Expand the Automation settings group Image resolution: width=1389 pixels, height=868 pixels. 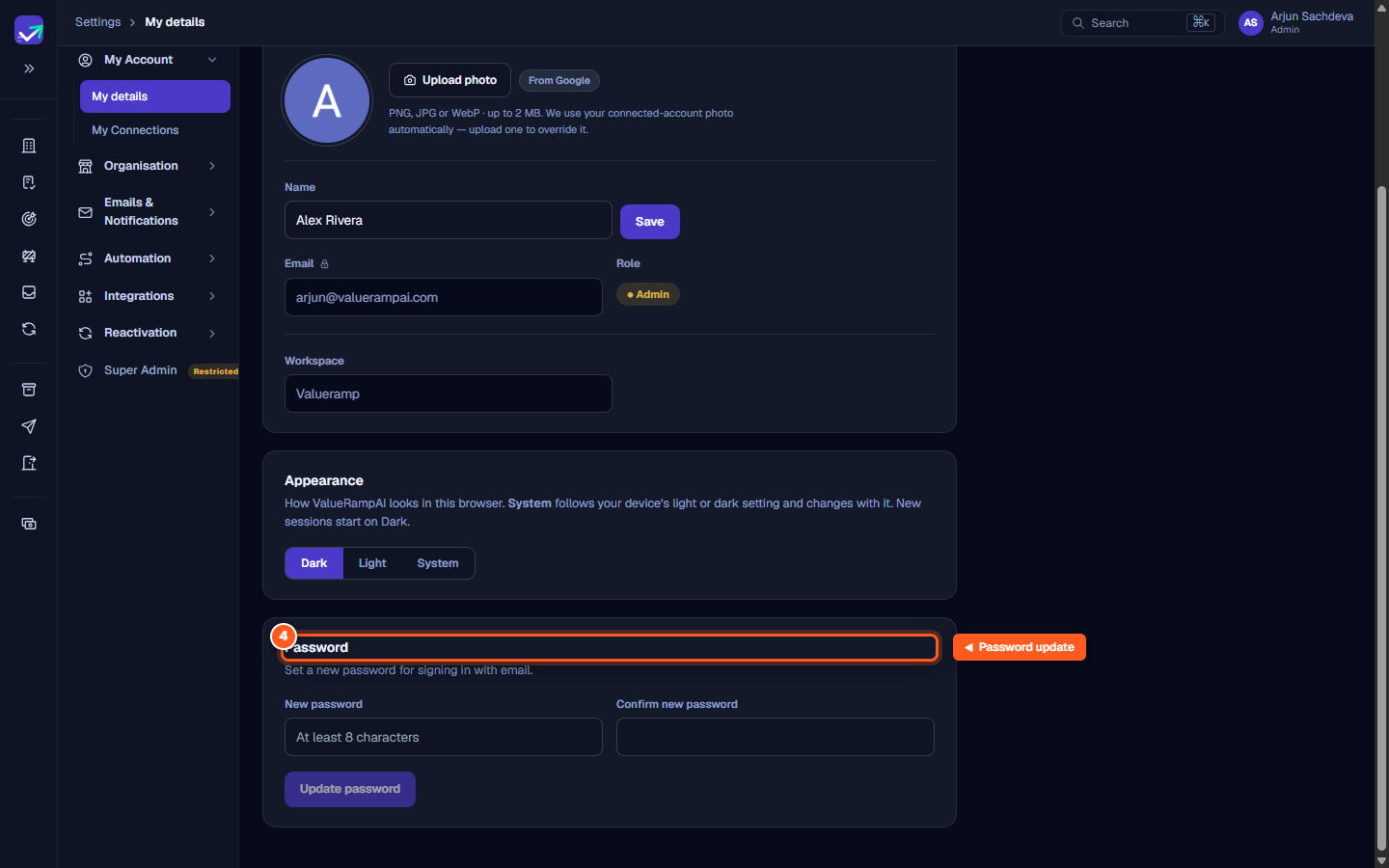tap(148, 258)
